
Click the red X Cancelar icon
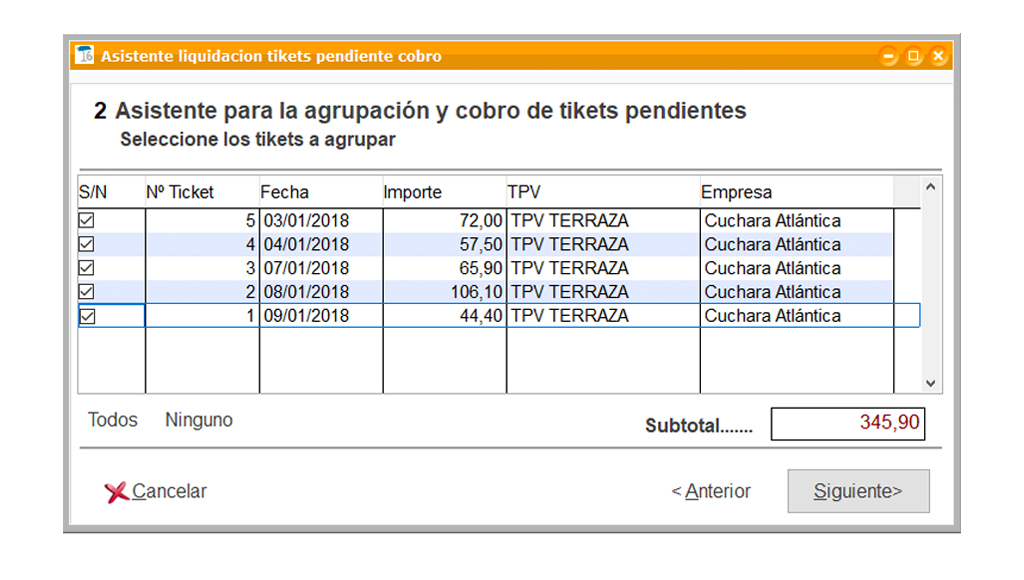pos(116,492)
